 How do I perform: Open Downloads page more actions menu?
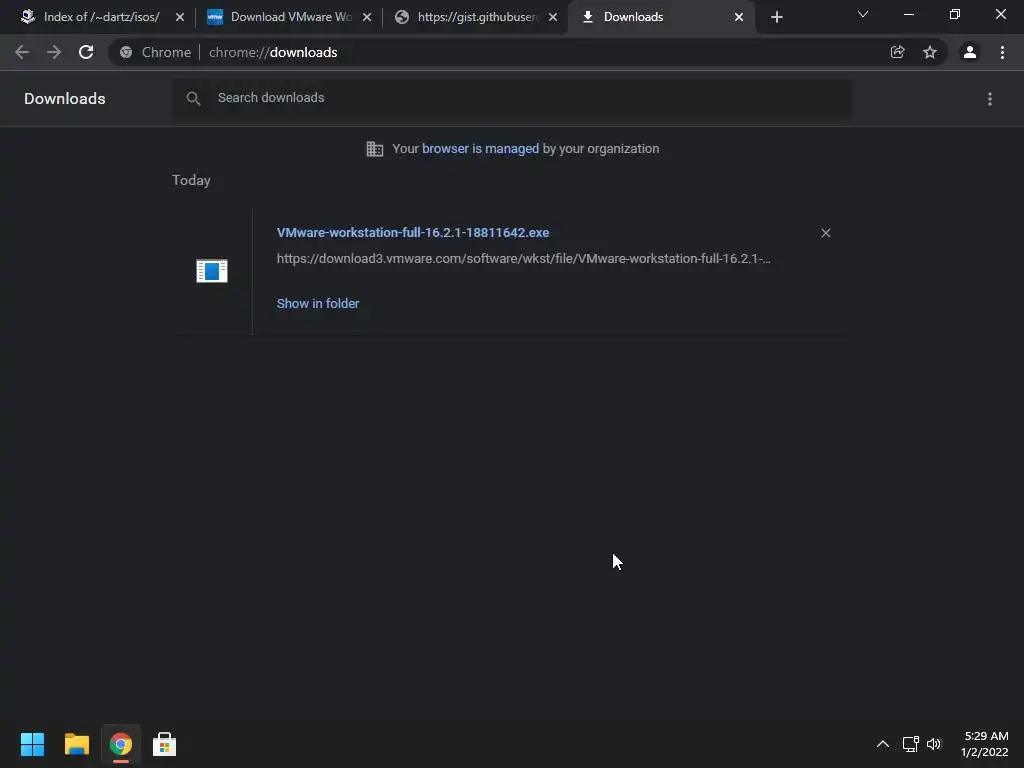[x=990, y=99]
